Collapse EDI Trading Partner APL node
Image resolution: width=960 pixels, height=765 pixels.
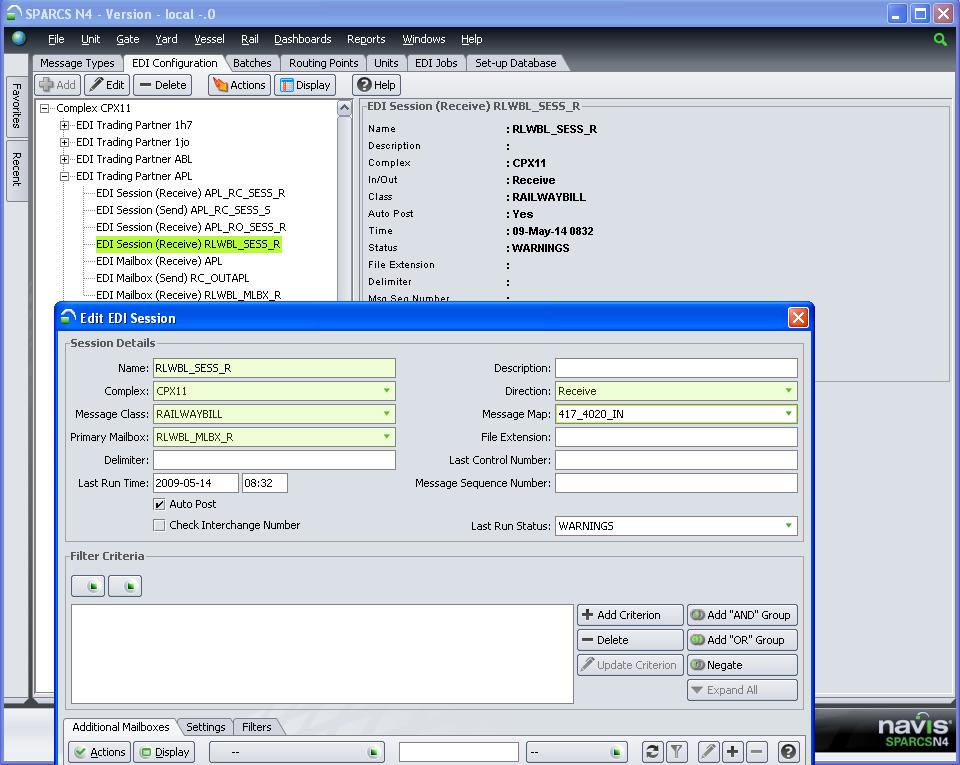tap(64, 177)
